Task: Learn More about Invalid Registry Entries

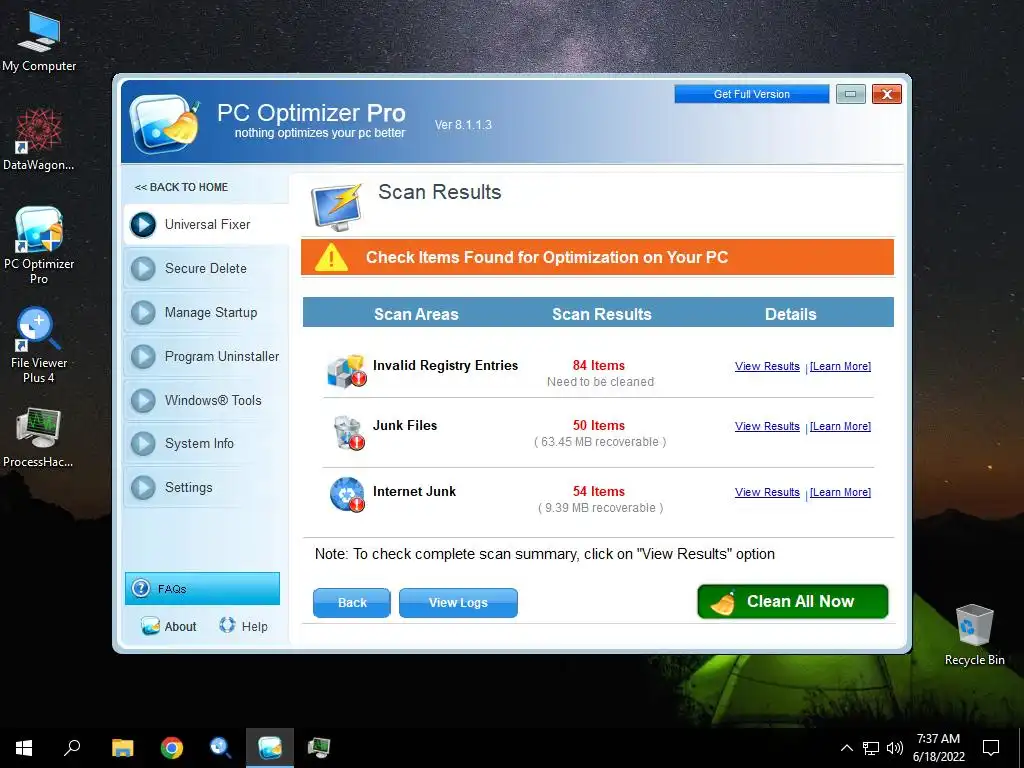Action: click(840, 366)
